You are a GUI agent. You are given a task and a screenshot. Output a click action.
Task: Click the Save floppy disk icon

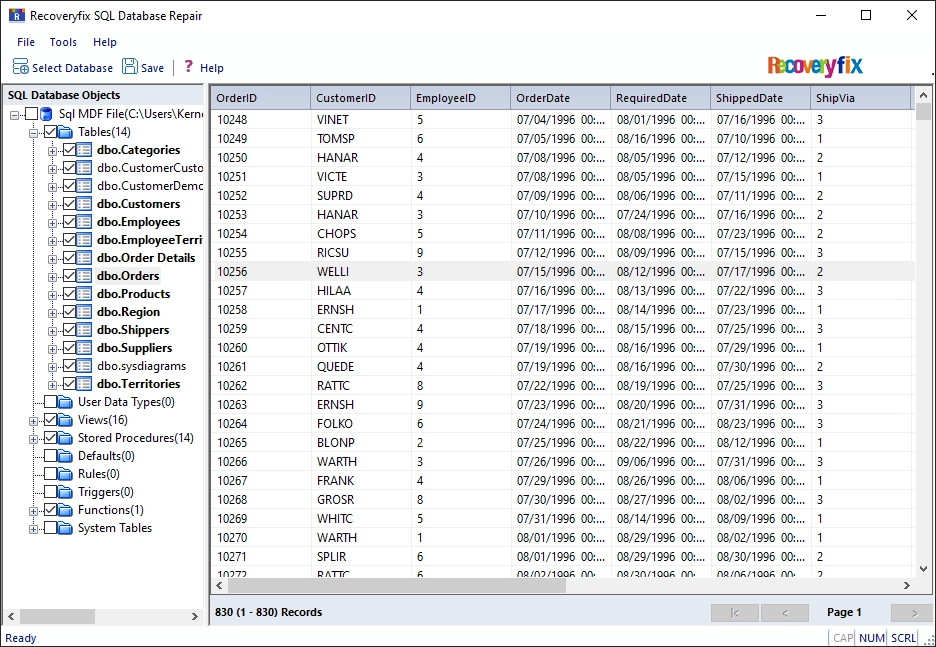(x=130, y=66)
